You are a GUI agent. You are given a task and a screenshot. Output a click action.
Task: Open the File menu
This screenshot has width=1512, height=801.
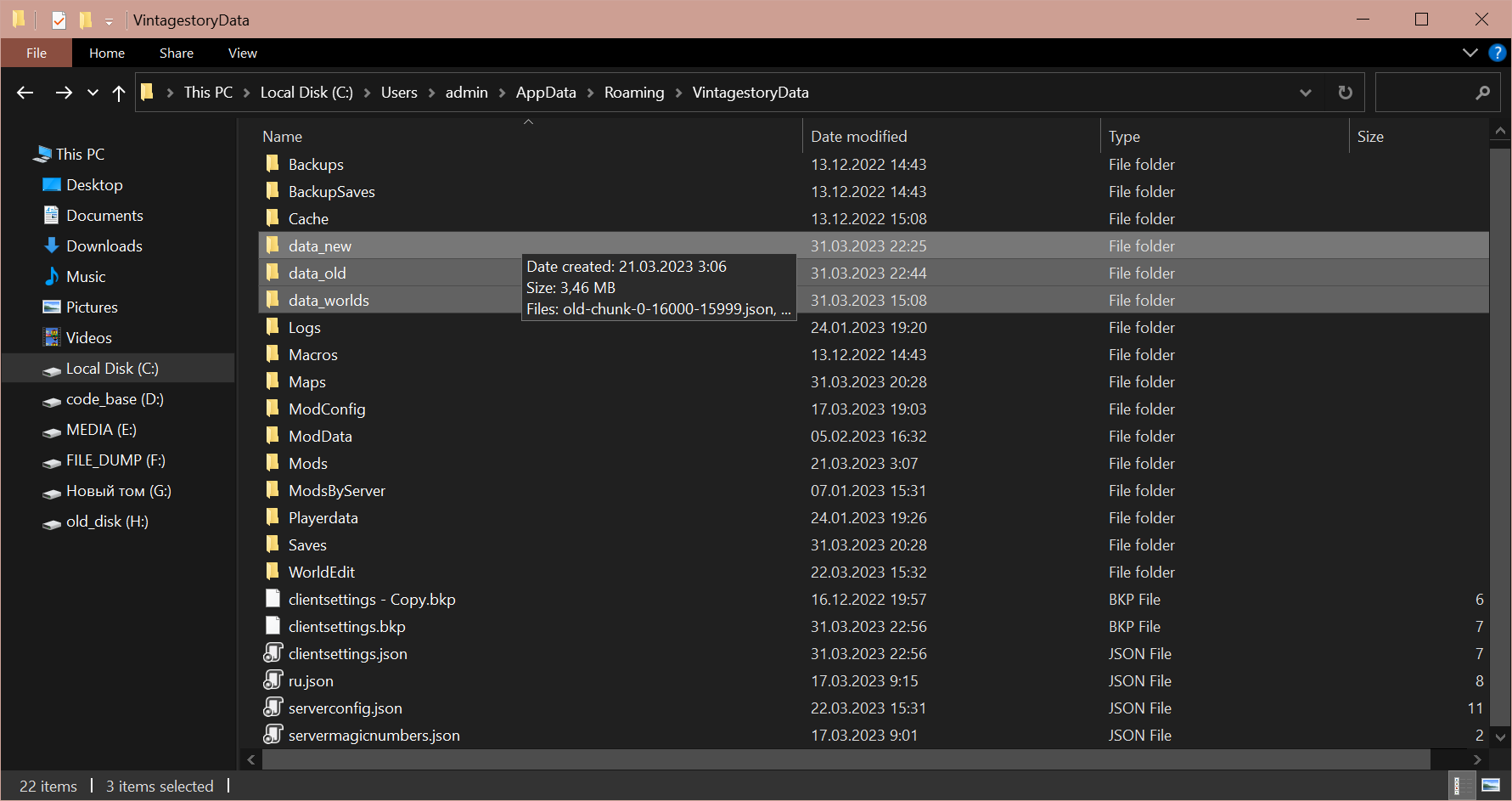pyautogui.click(x=37, y=53)
